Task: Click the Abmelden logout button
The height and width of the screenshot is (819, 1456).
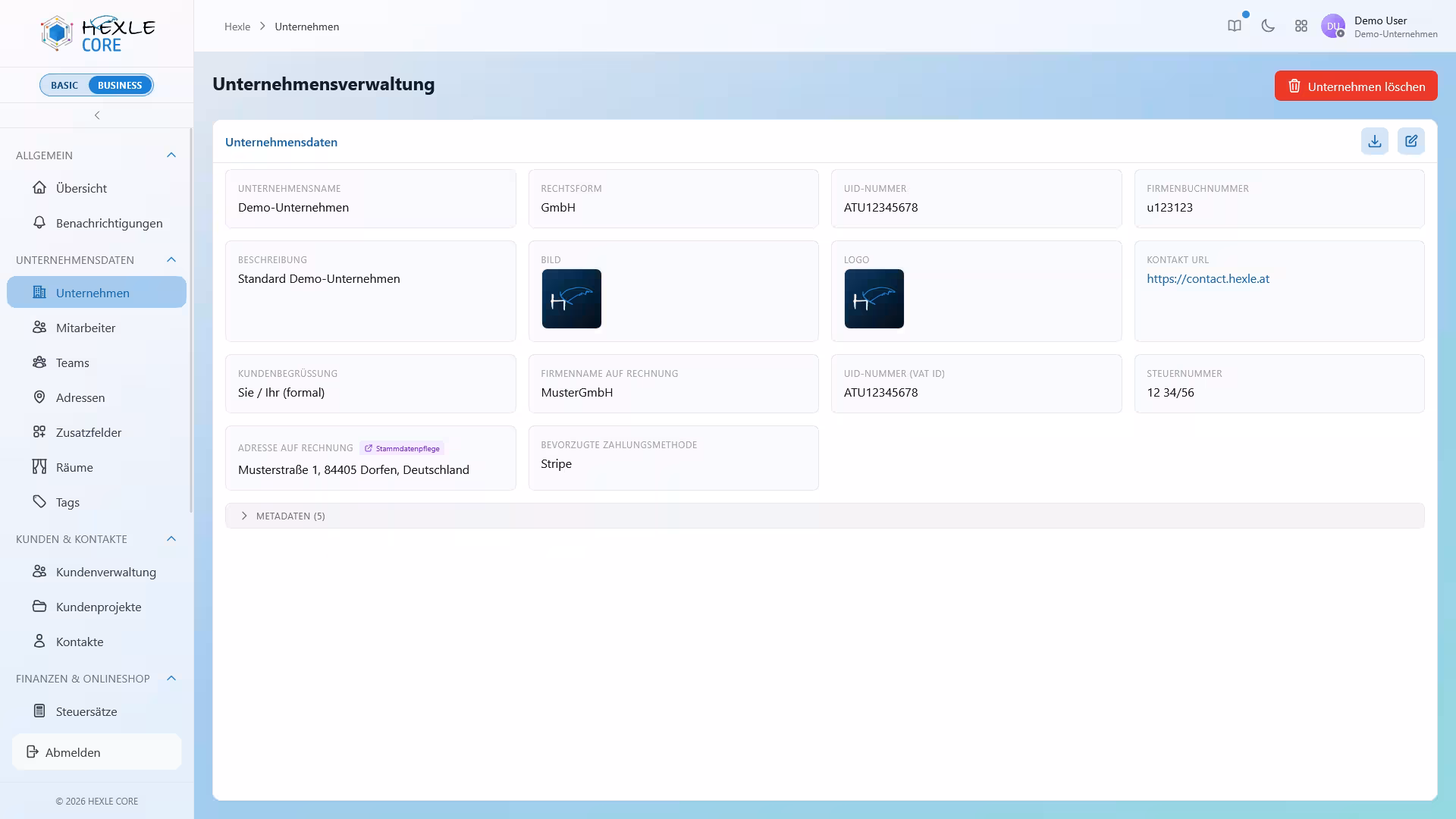Action: point(96,752)
